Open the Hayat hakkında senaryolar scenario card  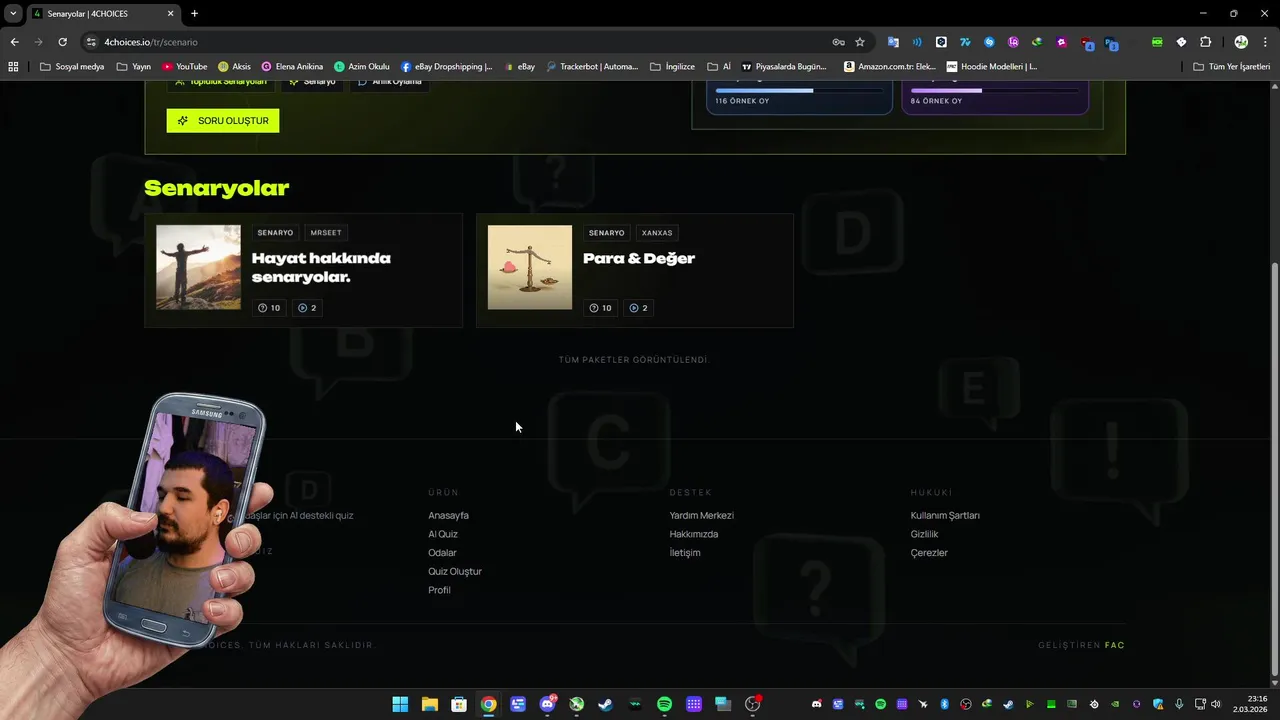pyautogui.click(x=303, y=270)
